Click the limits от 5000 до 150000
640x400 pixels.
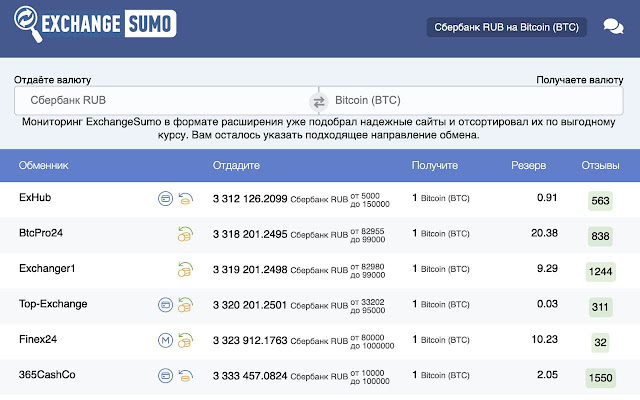pyautogui.click(x=370, y=200)
